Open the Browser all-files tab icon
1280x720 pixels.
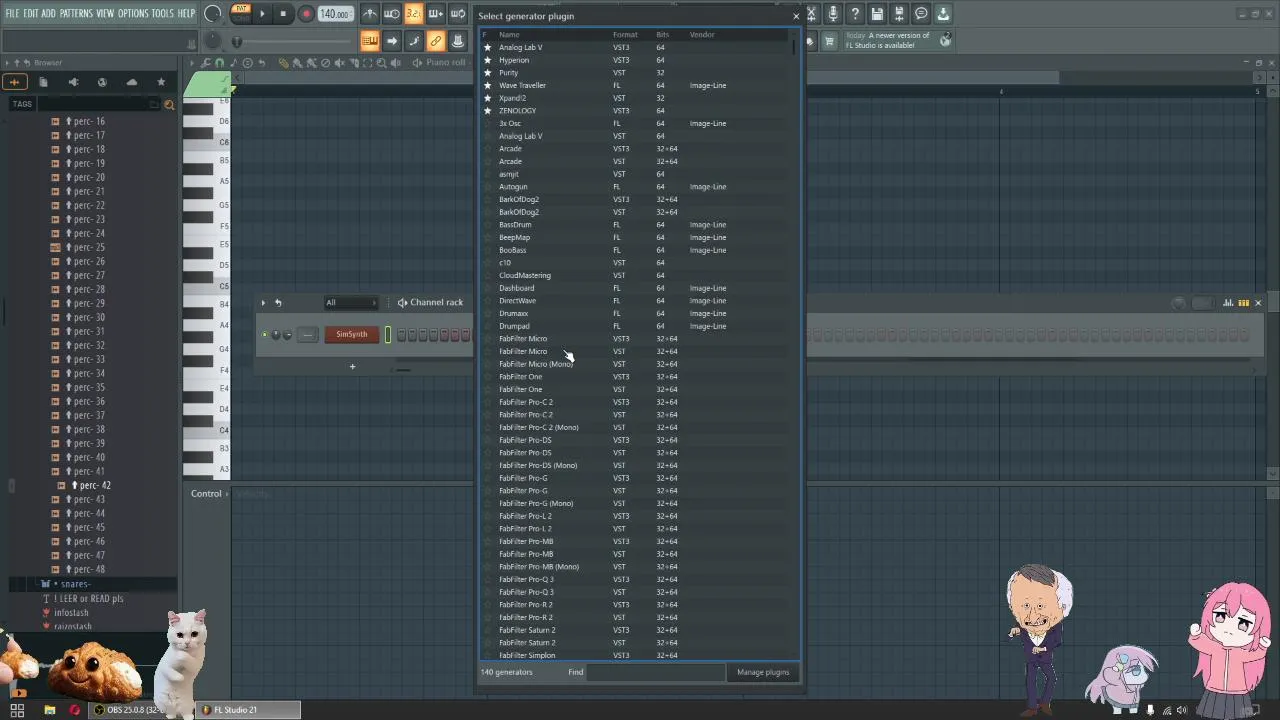click(14, 82)
